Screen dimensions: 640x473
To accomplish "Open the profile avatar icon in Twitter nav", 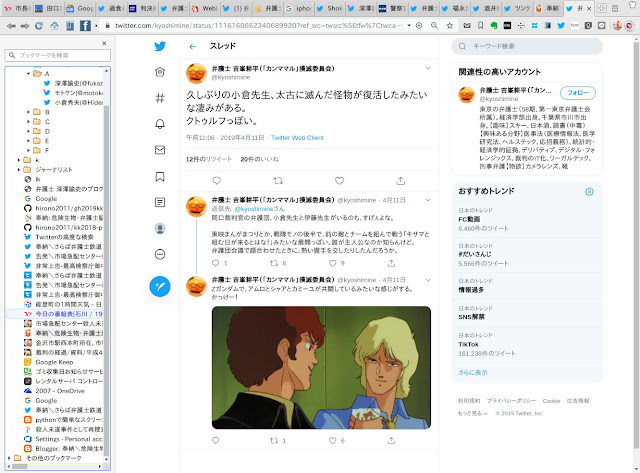I will pos(160,229).
